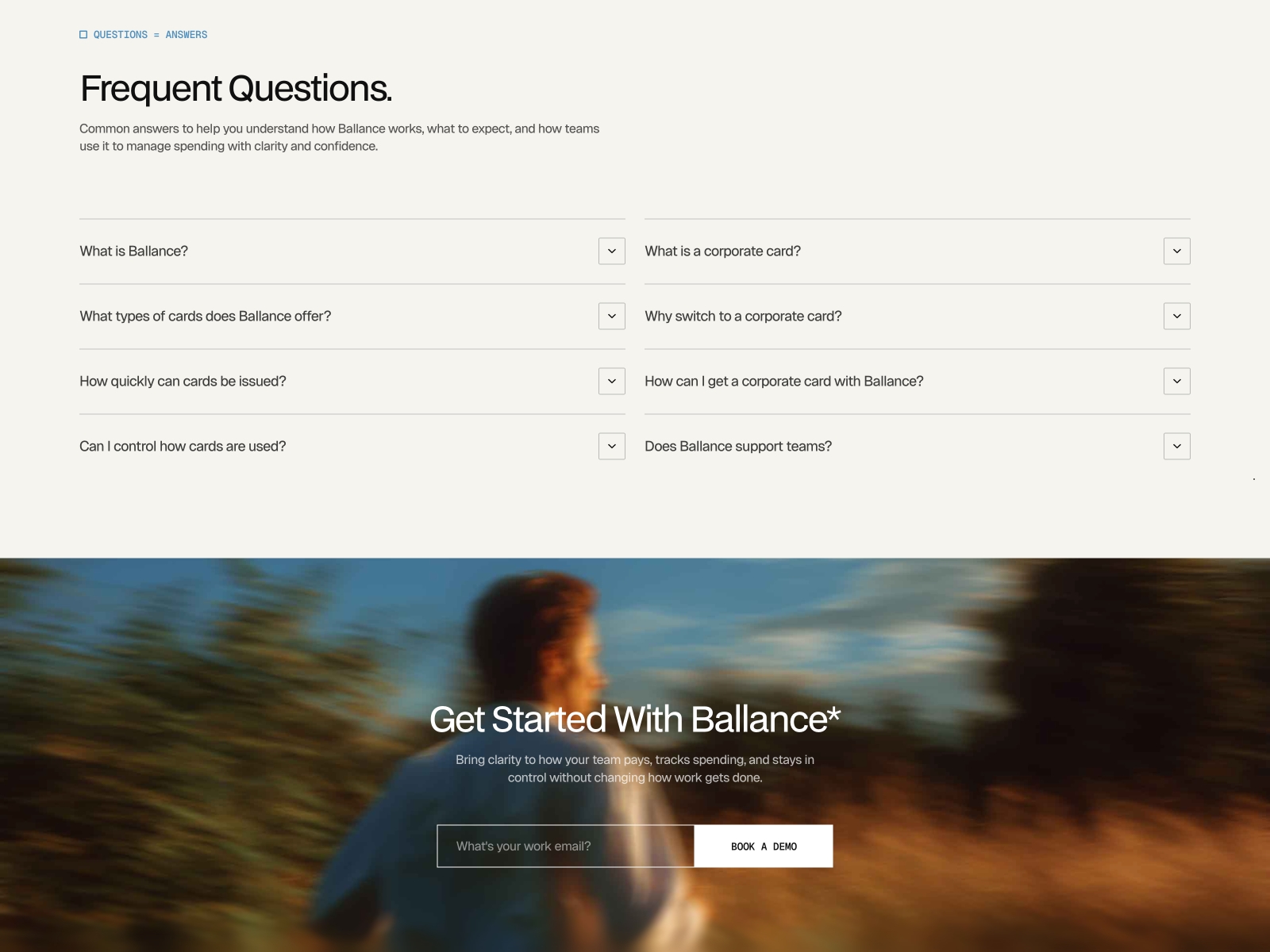Expand "Why switch to a corporate card?"
Viewport: 1270px width, 952px height.
1177,316
